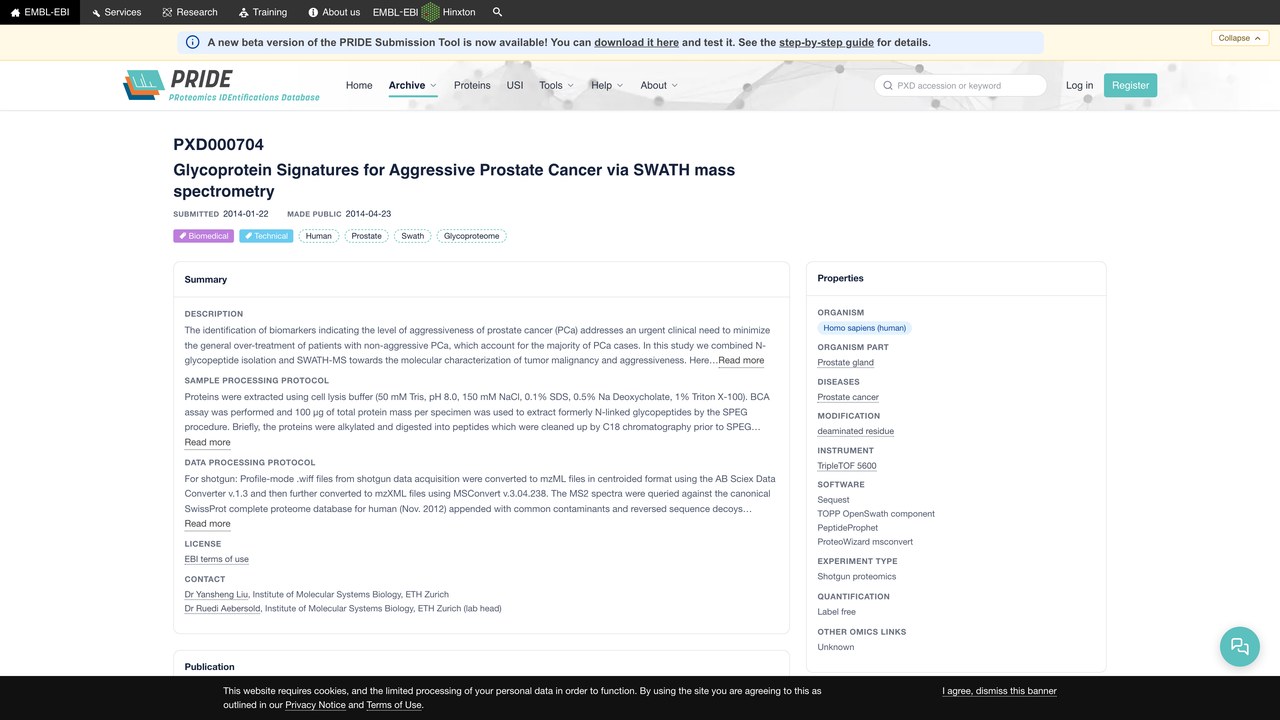Collapse the beta announcement banner

[1241, 38]
